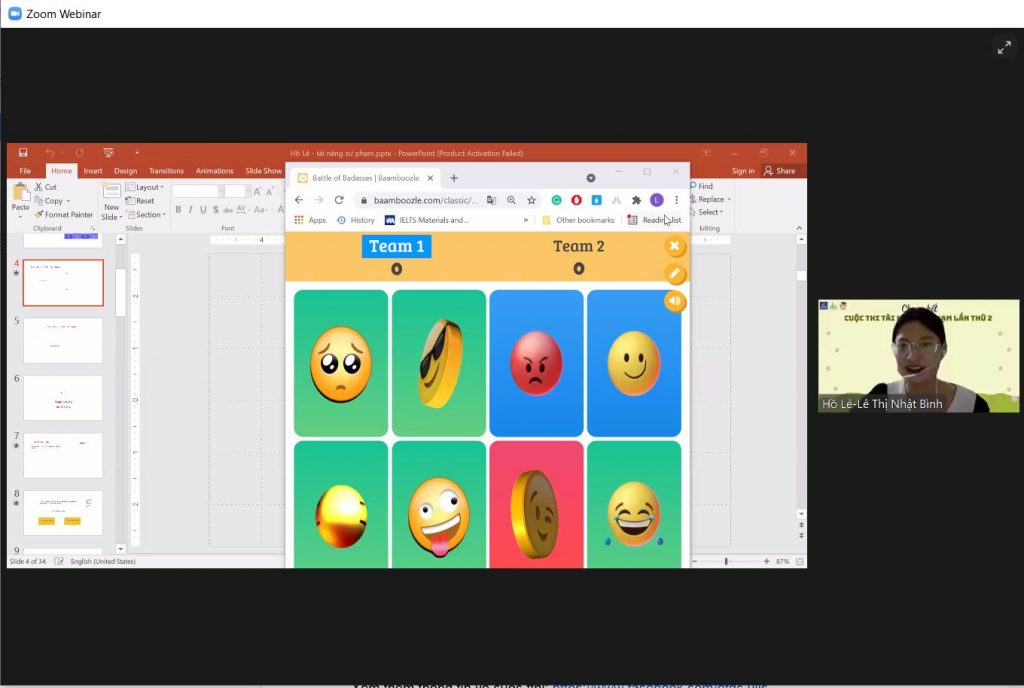Open the Other bookmarks folder
This screenshot has width=1024, height=688.
click(x=578, y=220)
